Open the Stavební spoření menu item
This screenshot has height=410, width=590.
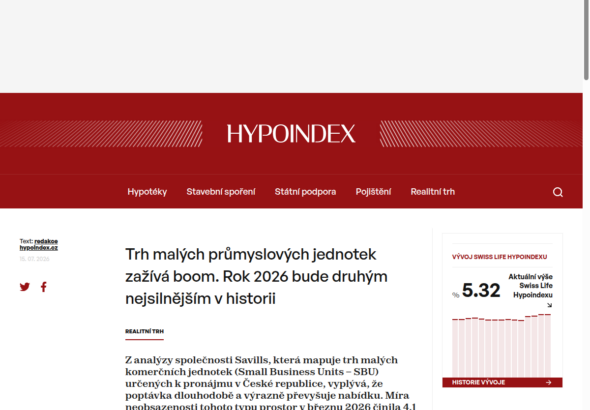pos(221,192)
